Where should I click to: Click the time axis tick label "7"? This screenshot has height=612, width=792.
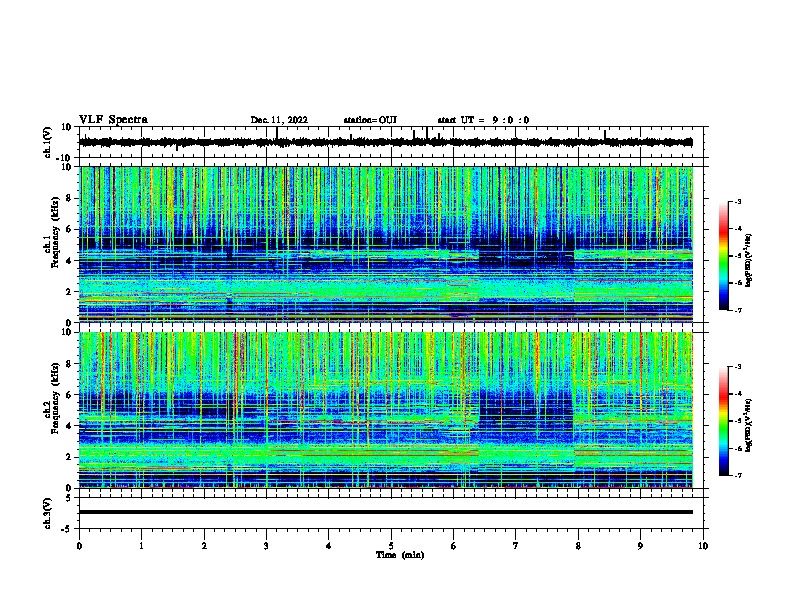pyautogui.click(x=516, y=546)
